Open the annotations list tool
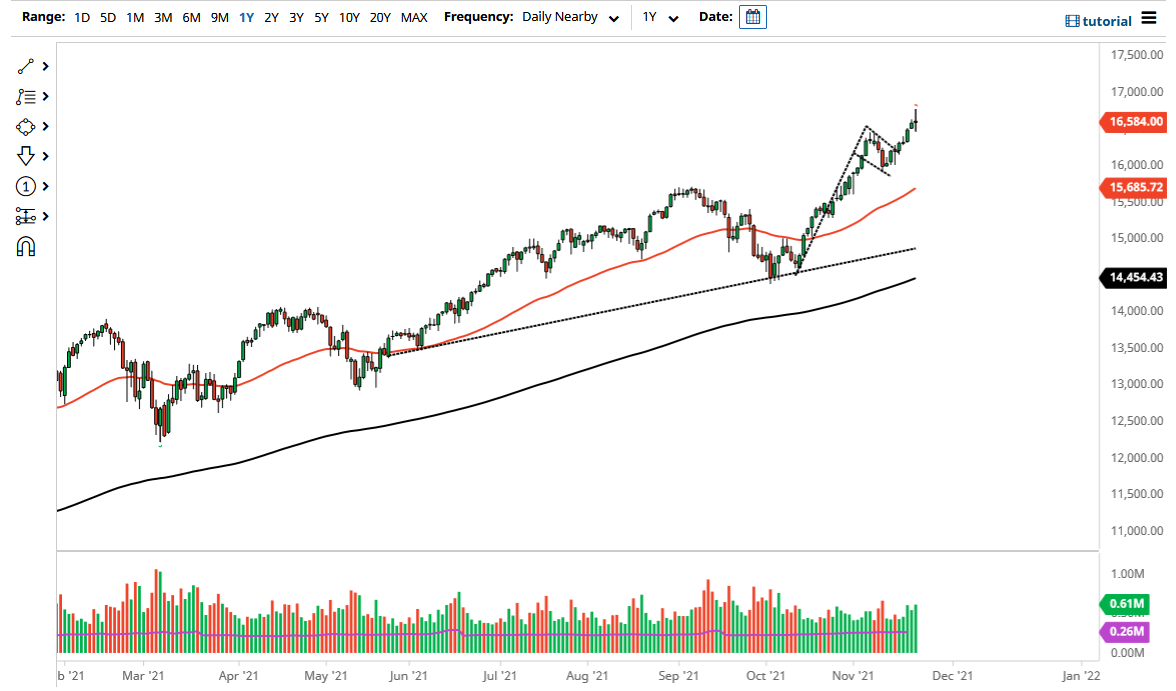Image resolution: width=1176 pixels, height=691 pixels. 27,96
